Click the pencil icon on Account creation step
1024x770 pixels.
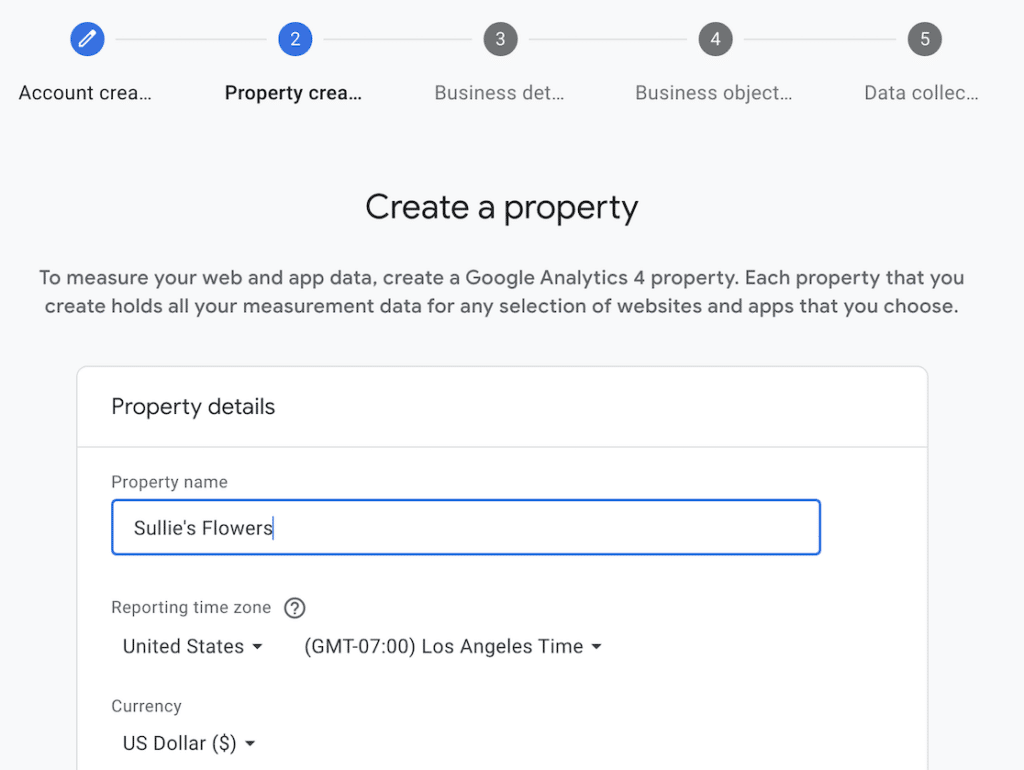coord(86,39)
